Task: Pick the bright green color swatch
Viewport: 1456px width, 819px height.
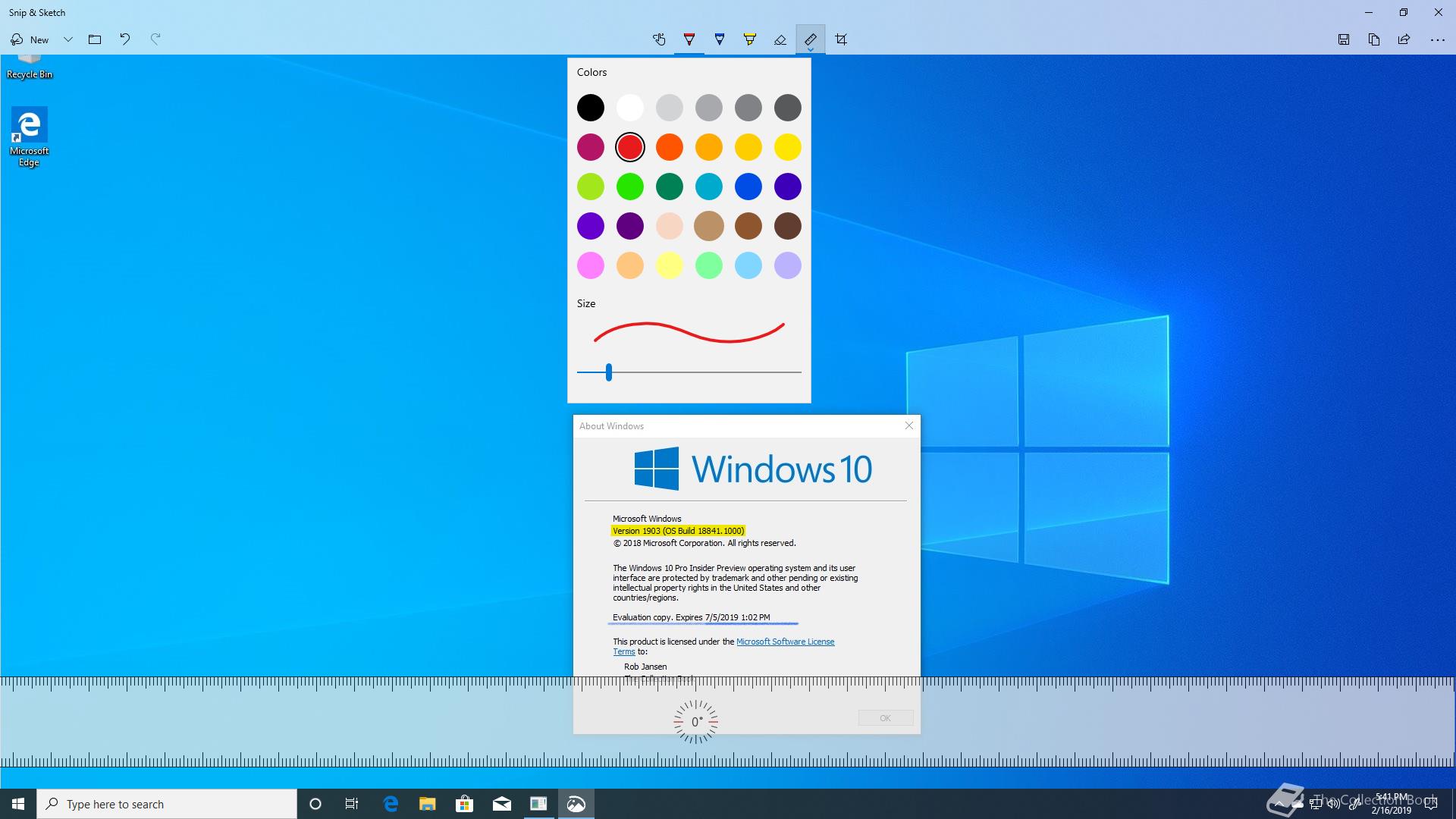Action: coord(630,187)
